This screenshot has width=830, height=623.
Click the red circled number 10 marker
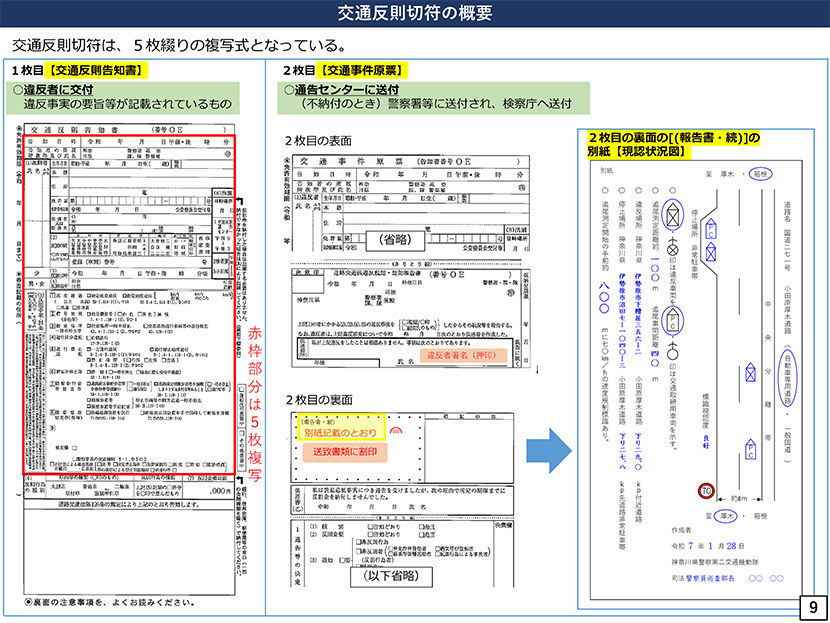[x=704, y=490]
